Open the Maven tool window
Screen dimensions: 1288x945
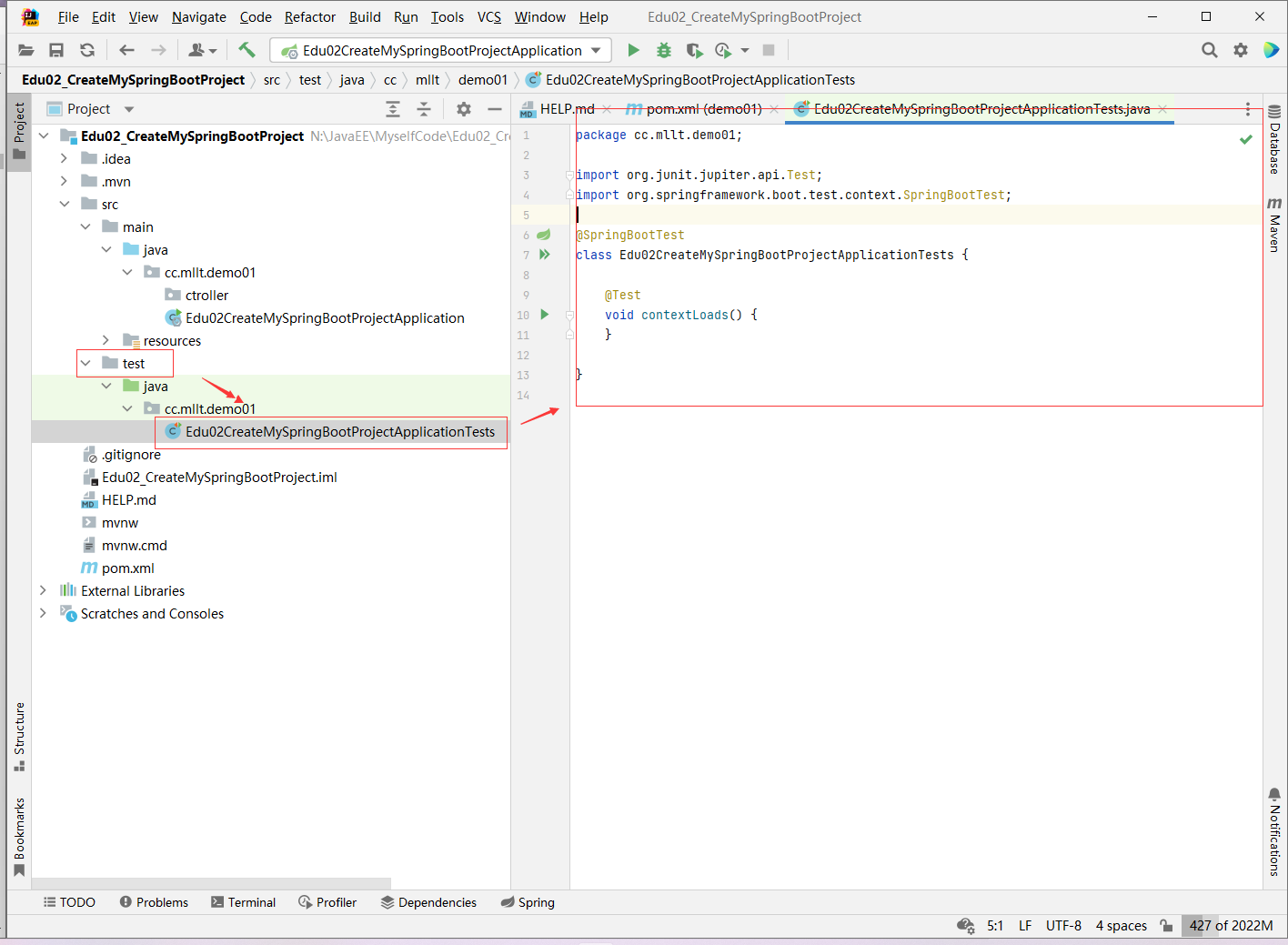[x=1274, y=225]
